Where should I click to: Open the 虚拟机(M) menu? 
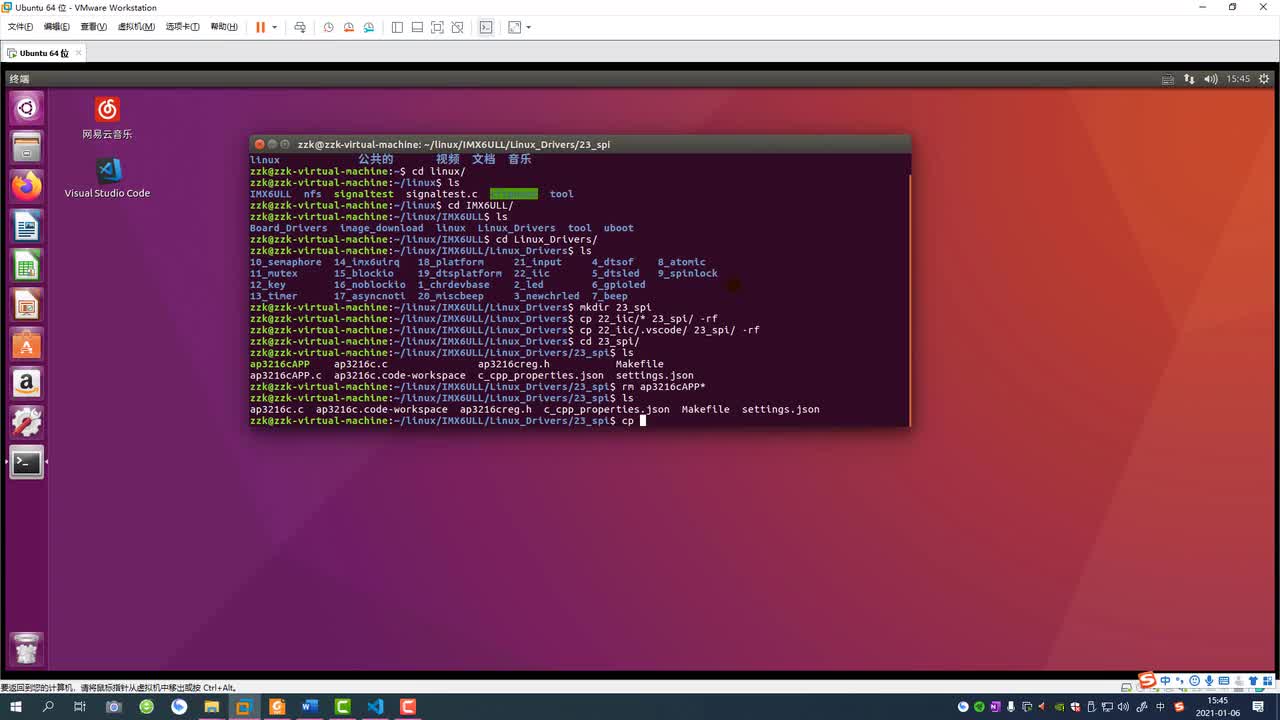click(136, 27)
